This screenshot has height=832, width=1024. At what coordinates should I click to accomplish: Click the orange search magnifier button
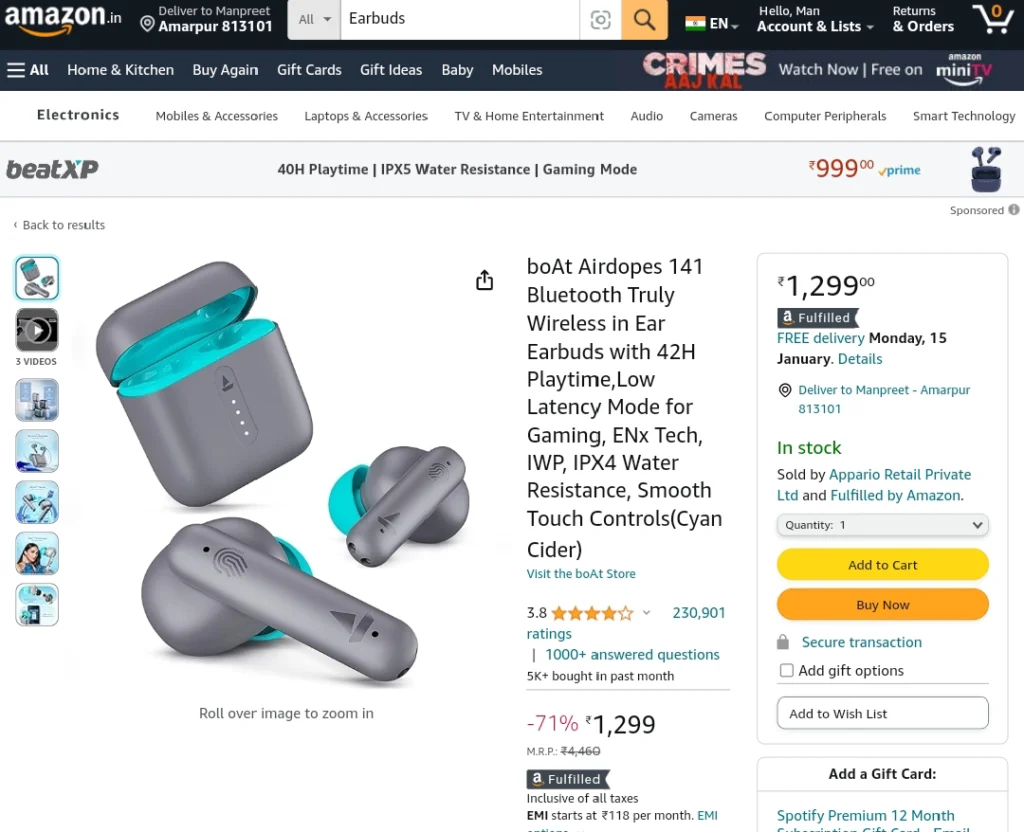point(644,19)
